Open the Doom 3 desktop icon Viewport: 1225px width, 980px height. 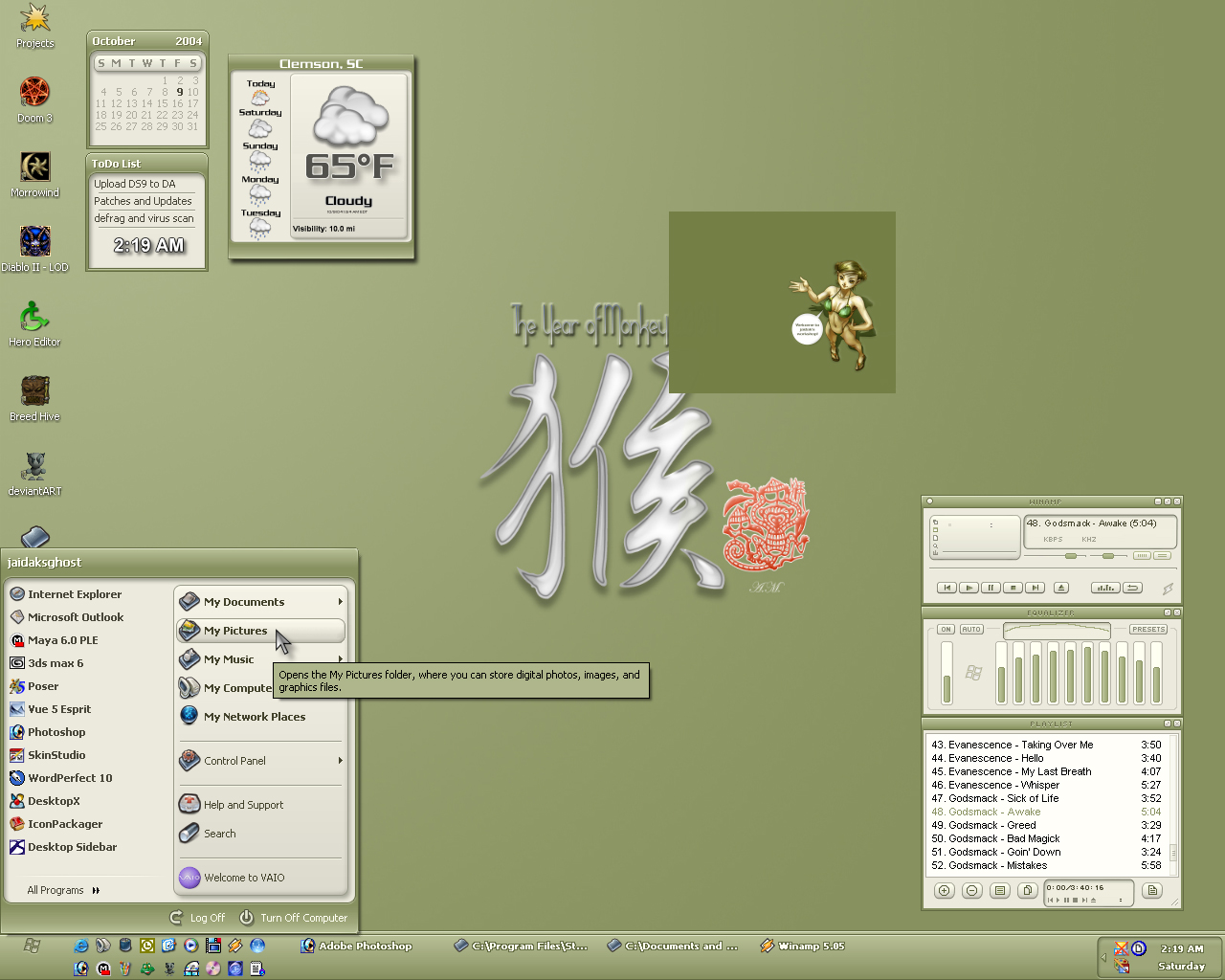click(x=35, y=100)
